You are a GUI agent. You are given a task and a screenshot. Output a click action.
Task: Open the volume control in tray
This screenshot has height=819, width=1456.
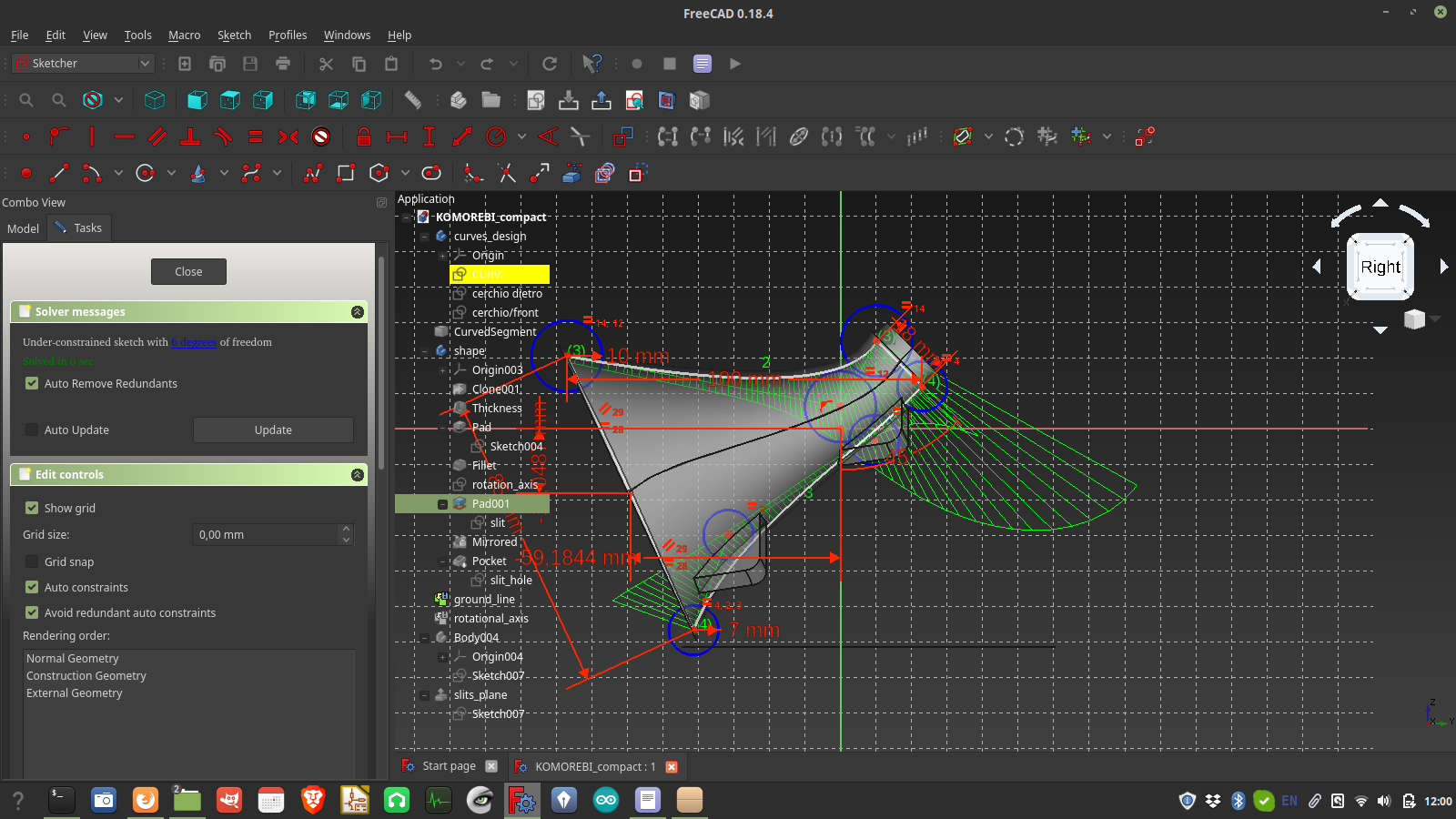coord(1384,801)
